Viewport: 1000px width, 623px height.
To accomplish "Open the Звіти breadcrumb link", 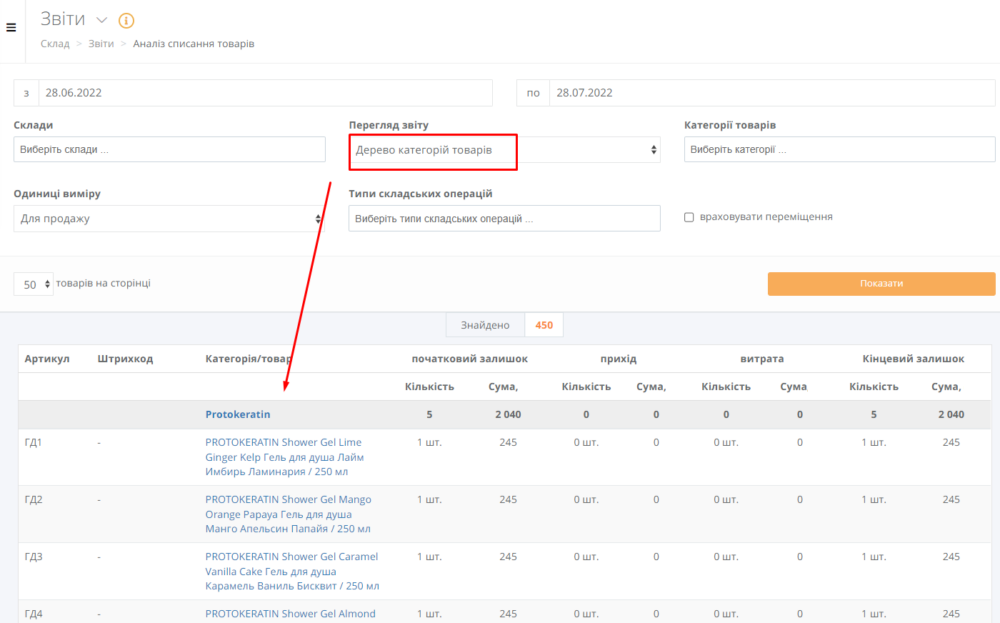I will click(x=101, y=44).
